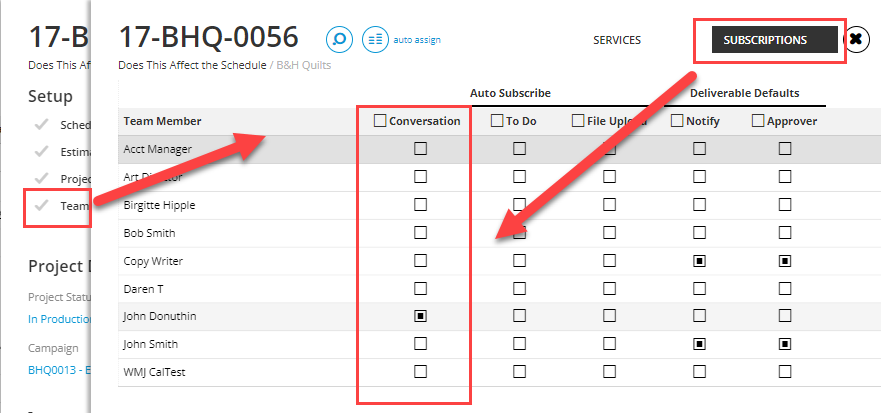Check Conversation for Bob Smith

(x=420, y=232)
